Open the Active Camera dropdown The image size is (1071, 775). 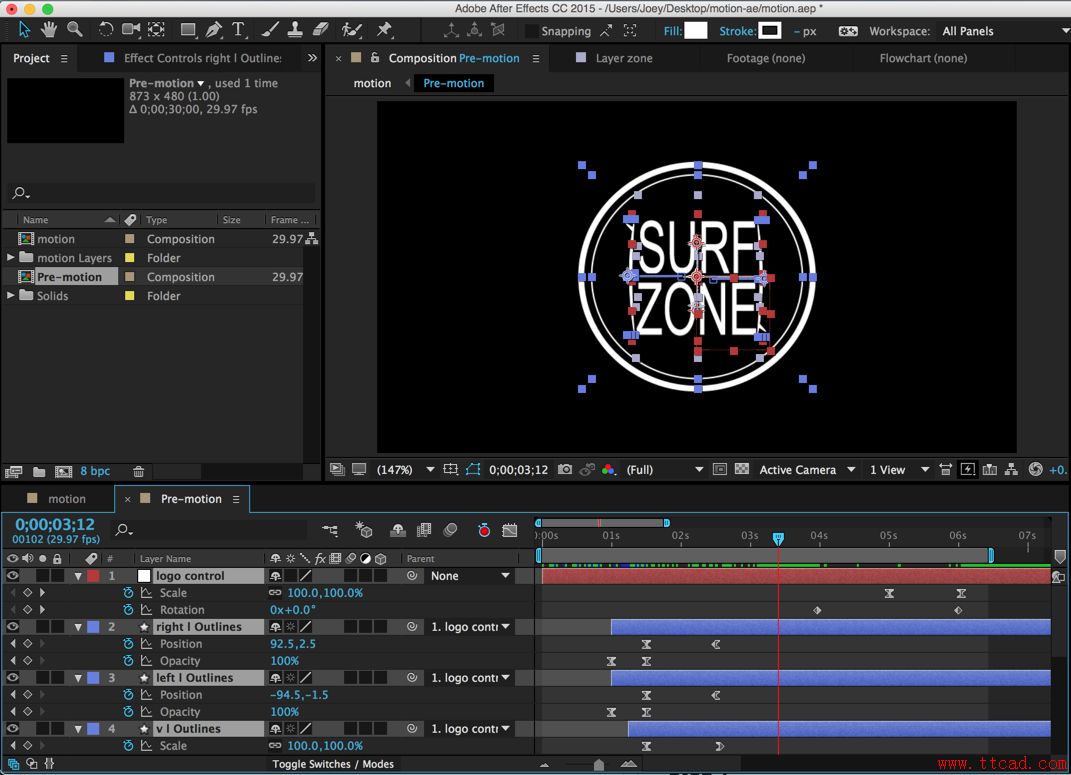[807, 470]
